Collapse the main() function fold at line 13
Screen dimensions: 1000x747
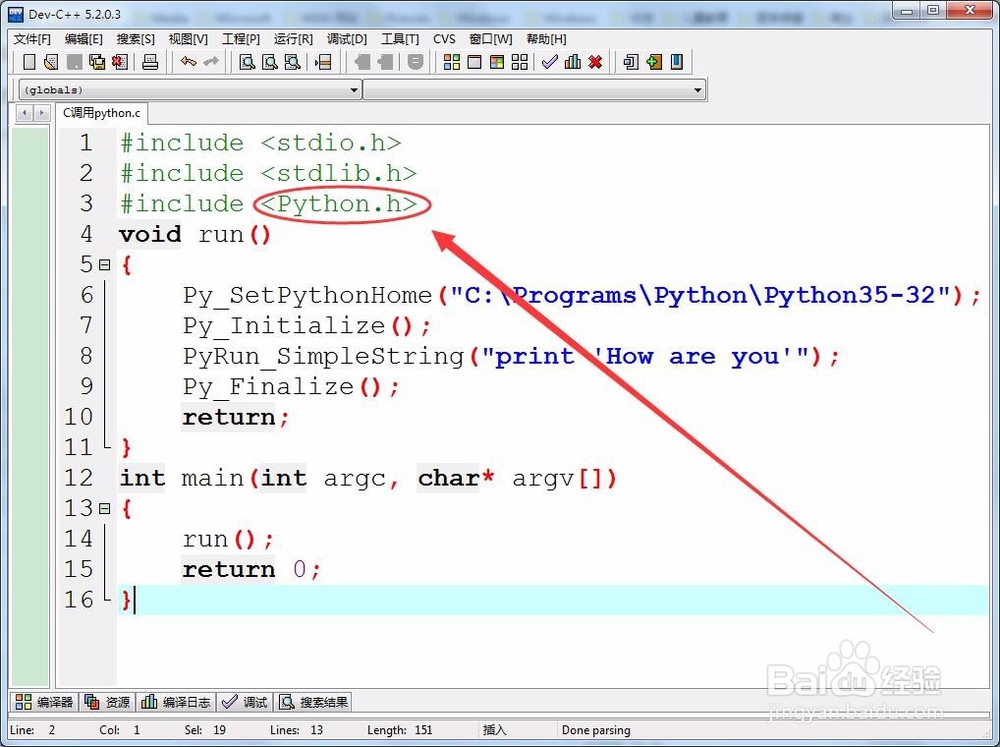point(106,509)
